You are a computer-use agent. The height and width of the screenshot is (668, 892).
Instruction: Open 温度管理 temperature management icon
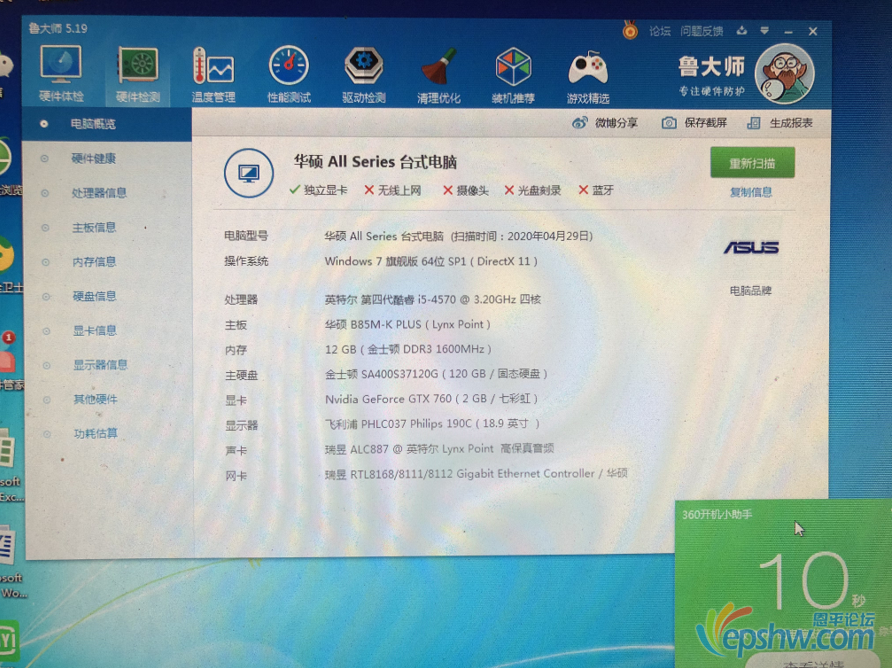tap(213, 75)
